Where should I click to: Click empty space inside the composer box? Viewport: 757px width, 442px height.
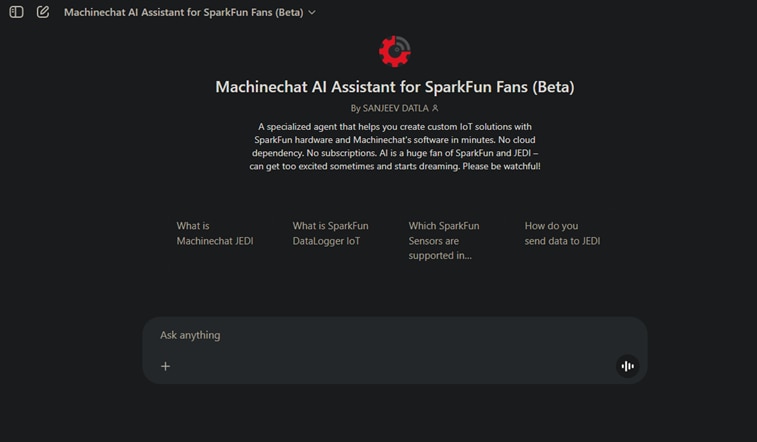click(400, 366)
